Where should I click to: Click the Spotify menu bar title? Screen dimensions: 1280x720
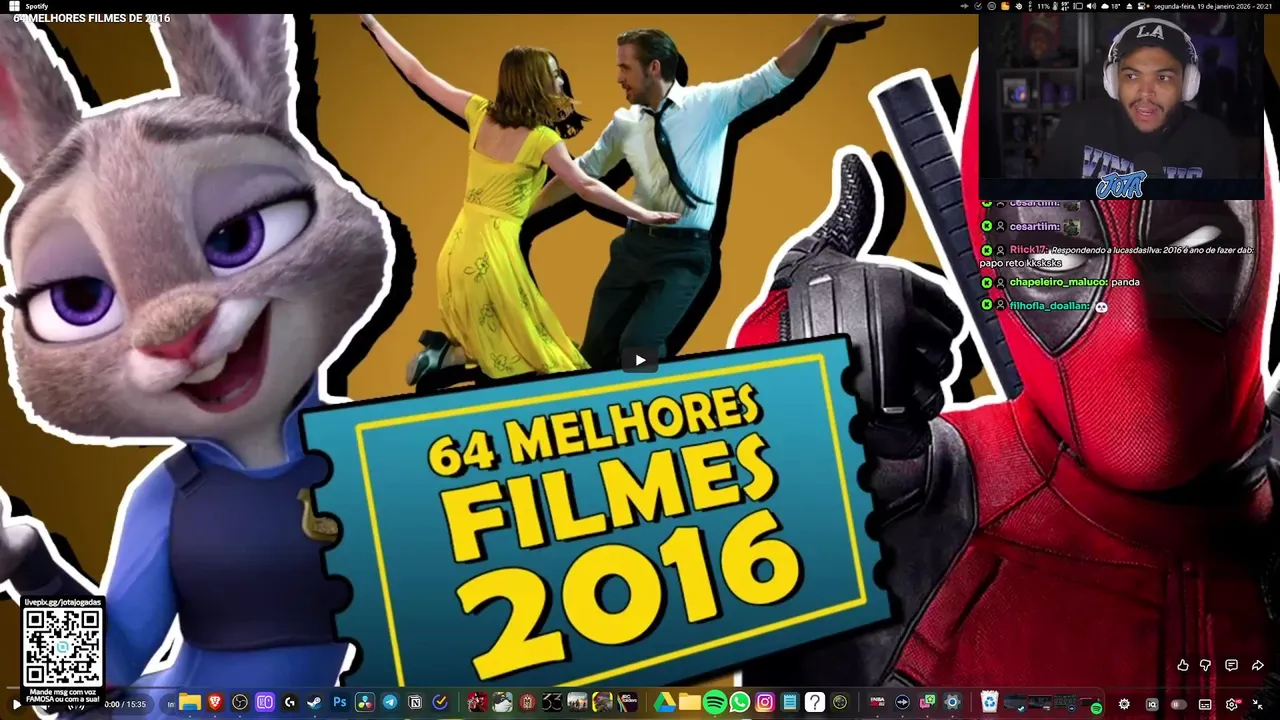37,6
